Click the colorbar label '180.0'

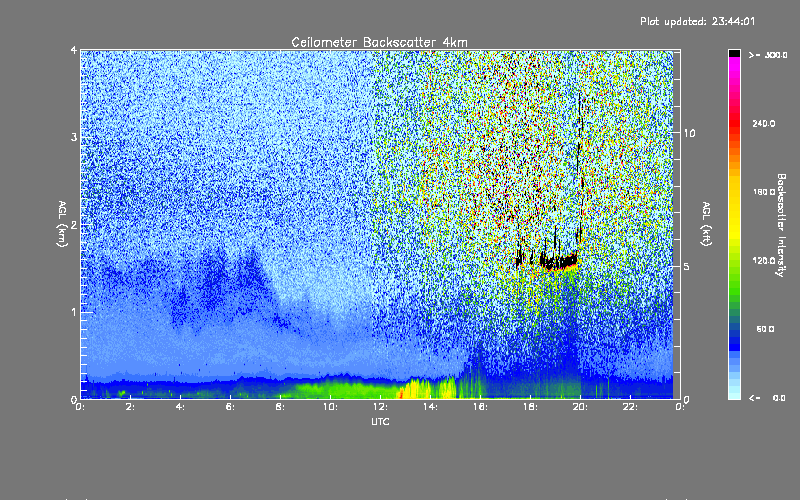click(764, 192)
